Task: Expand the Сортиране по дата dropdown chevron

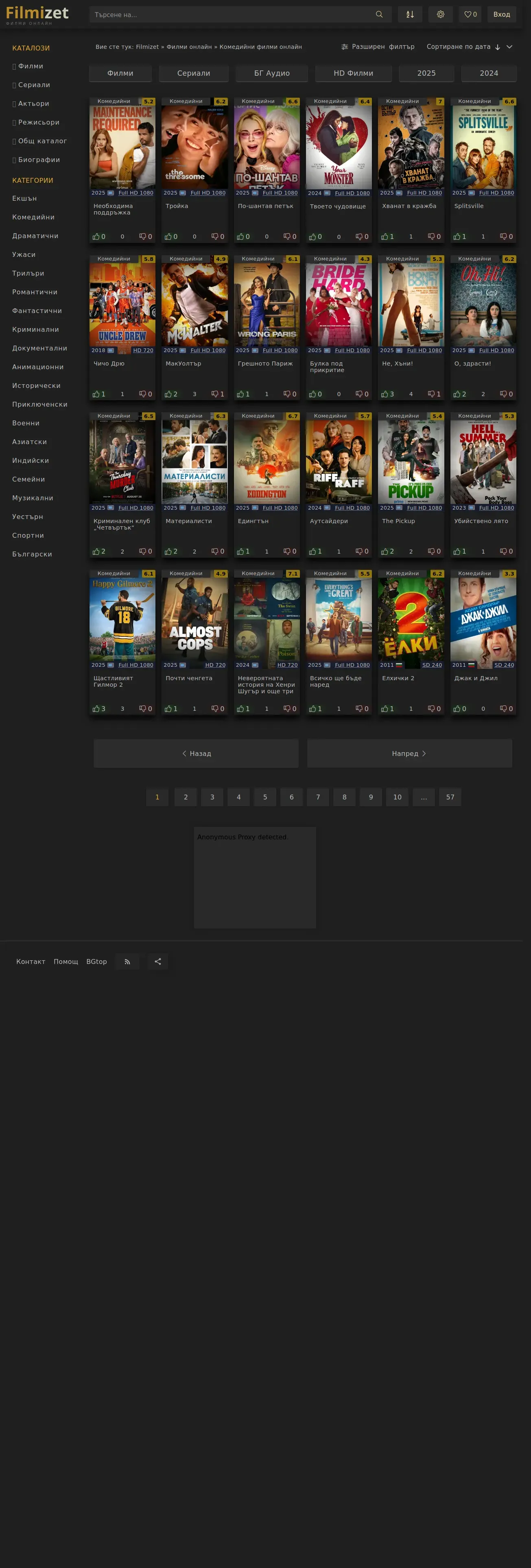Action: click(510, 47)
